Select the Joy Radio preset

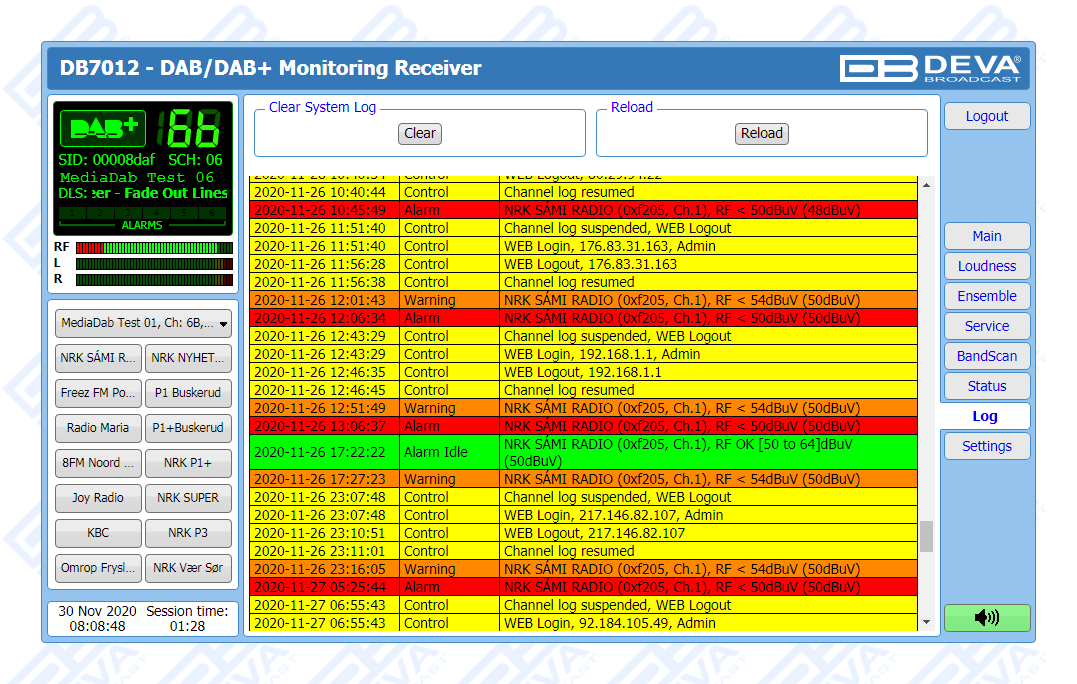tap(98, 498)
